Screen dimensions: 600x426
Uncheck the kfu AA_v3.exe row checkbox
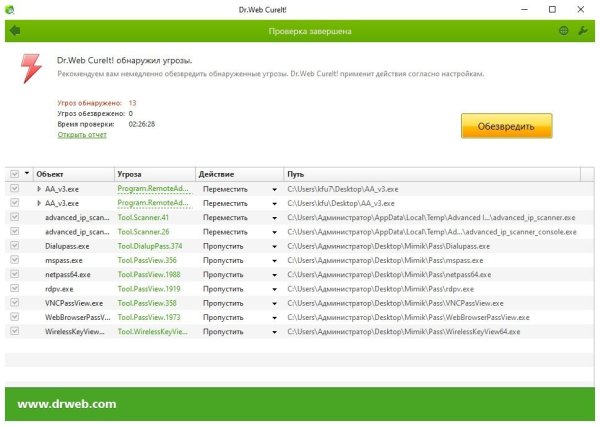(15, 203)
